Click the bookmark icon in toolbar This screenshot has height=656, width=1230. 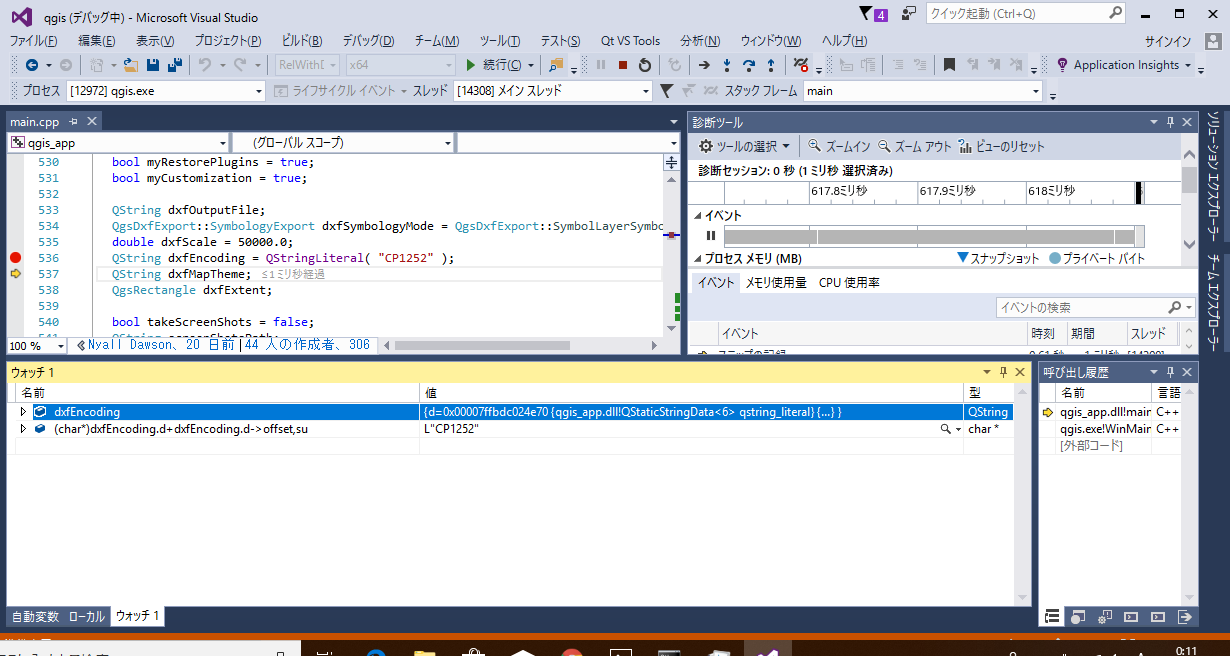[x=949, y=65]
